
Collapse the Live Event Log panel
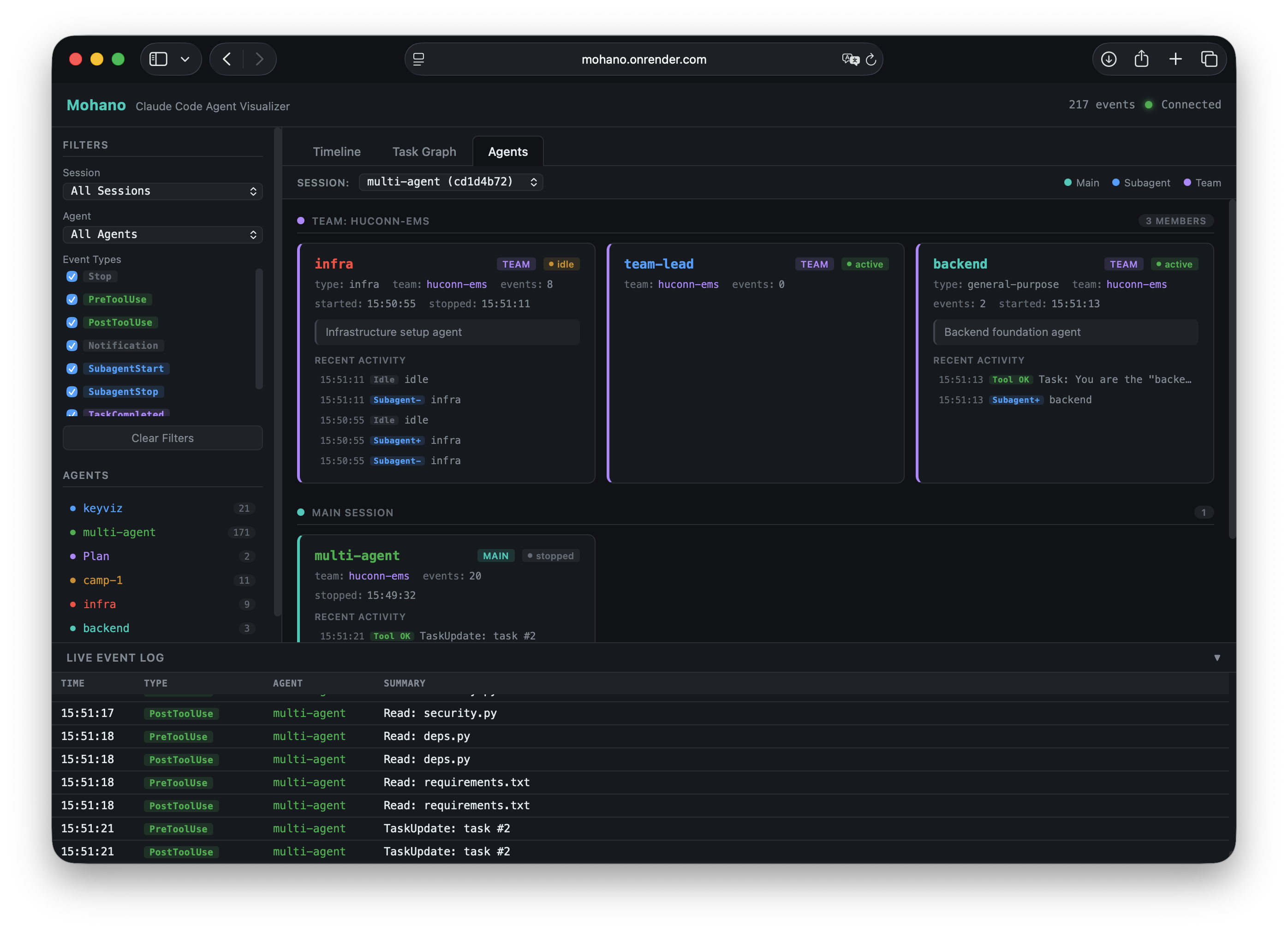1216,657
